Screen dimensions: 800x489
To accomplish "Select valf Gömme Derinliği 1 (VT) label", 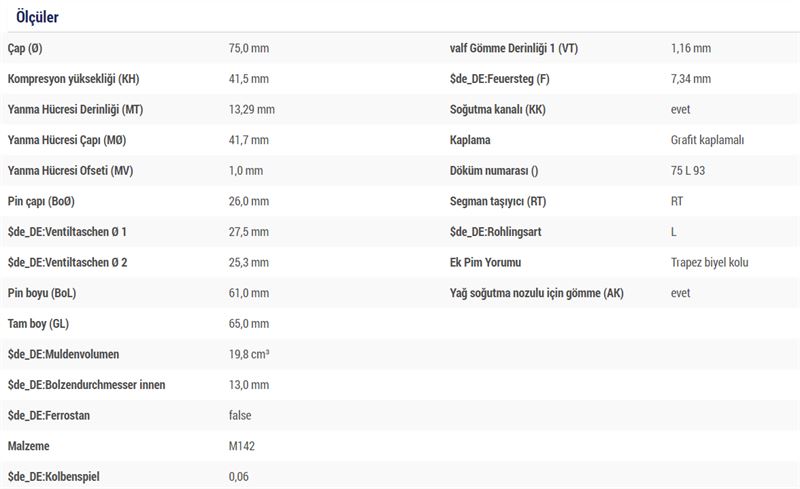I will tap(514, 48).
